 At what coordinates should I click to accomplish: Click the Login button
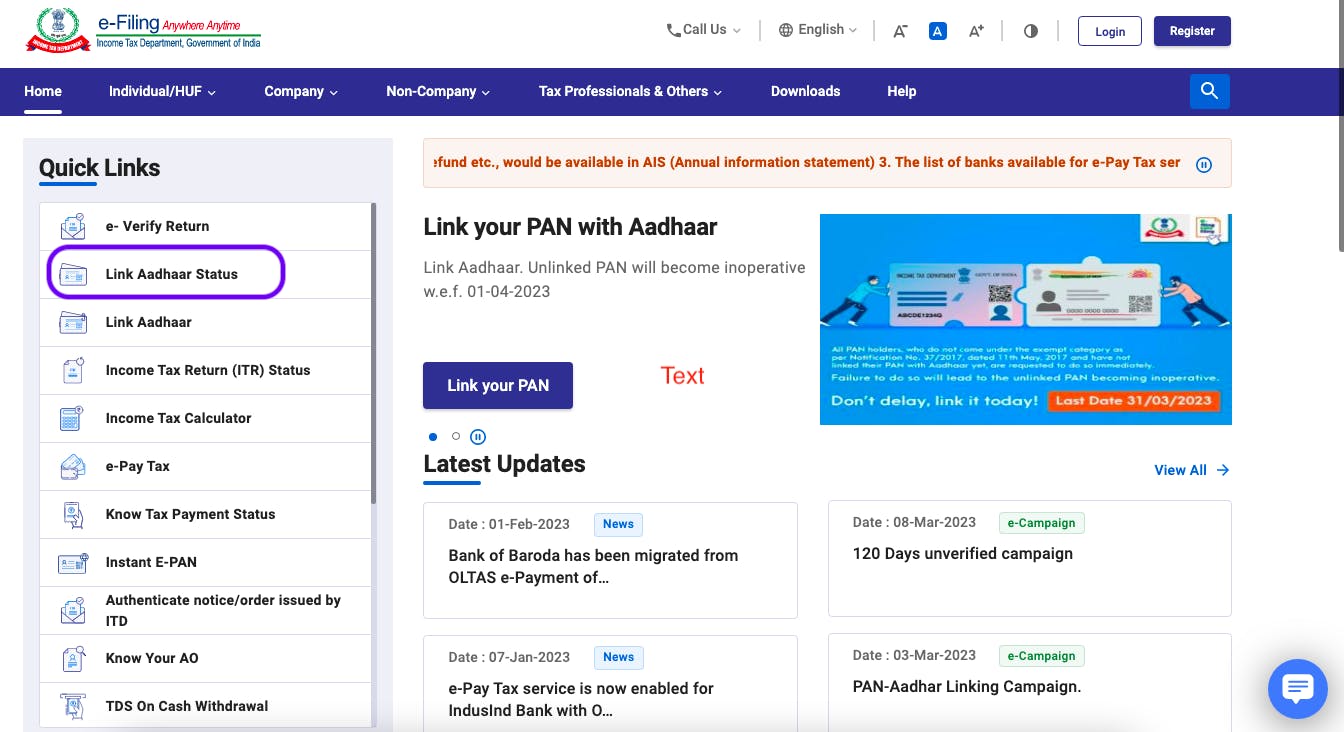(1110, 31)
